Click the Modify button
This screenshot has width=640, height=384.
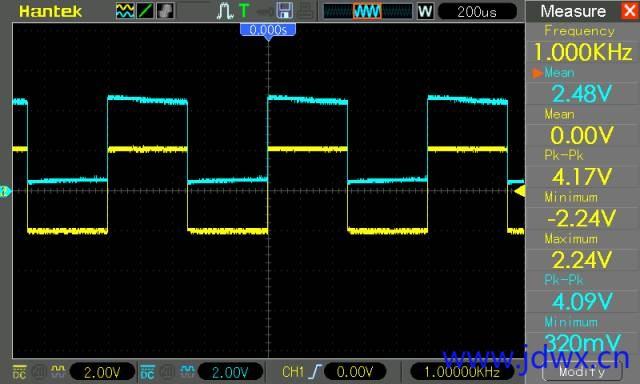582,371
